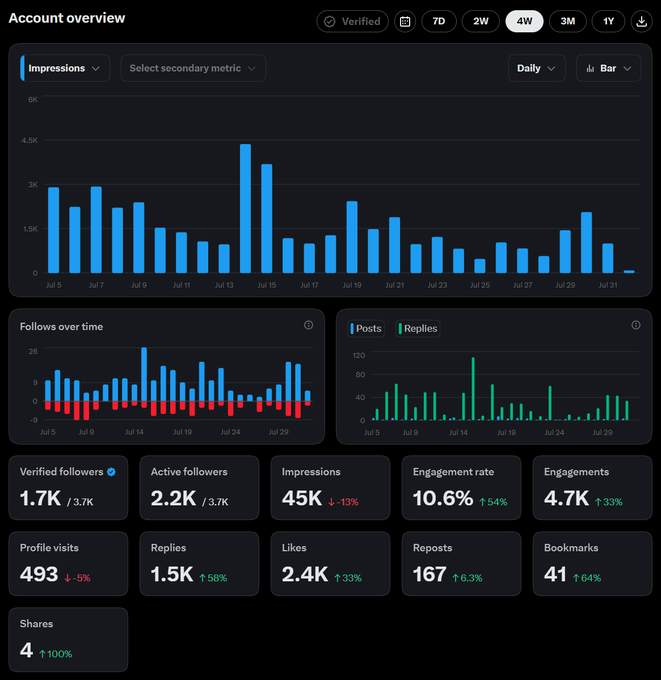Open the Engagements 4.7K stat card
This screenshot has height=680, width=661.
click(592, 487)
